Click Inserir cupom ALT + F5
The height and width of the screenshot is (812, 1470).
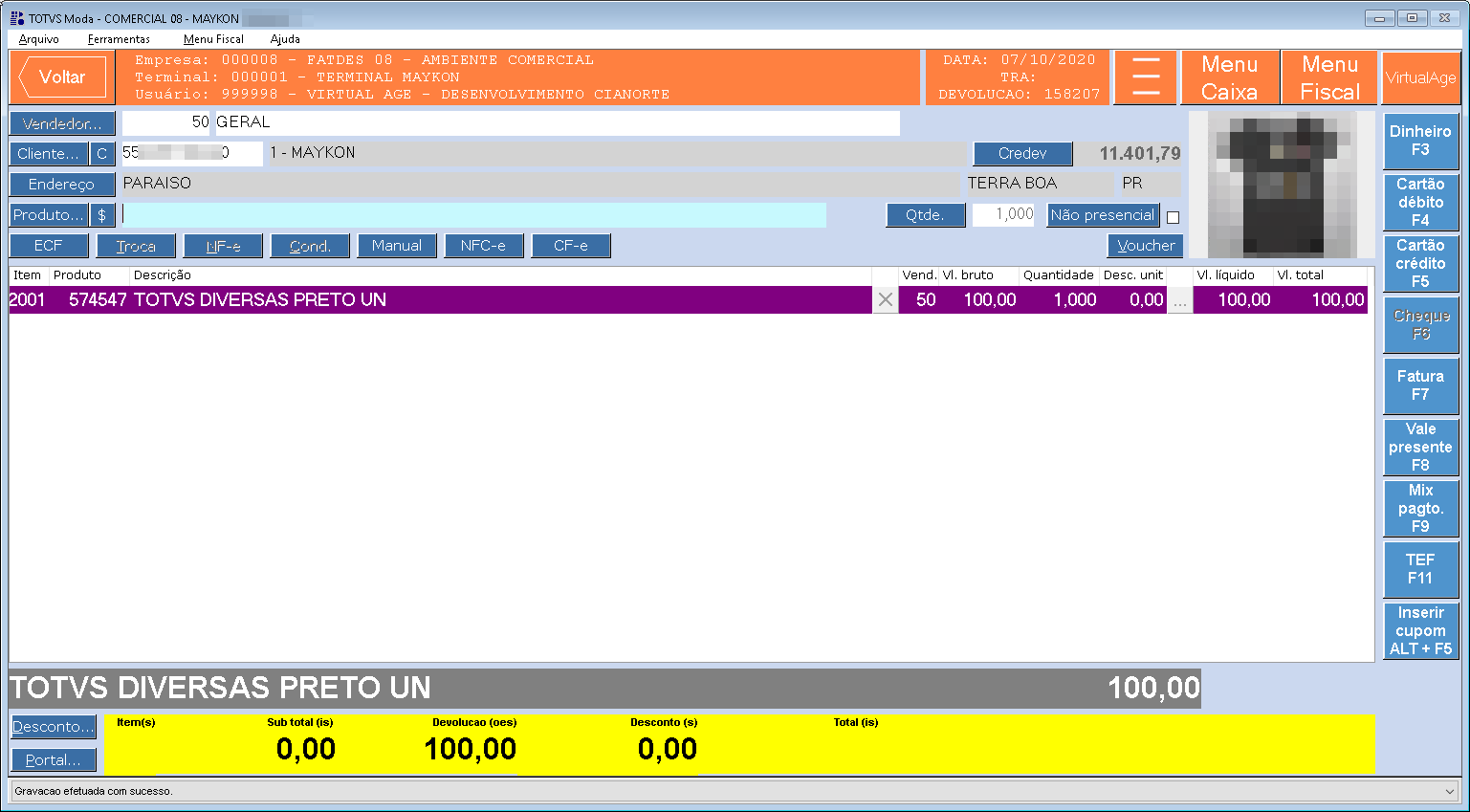[x=1420, y=630]
